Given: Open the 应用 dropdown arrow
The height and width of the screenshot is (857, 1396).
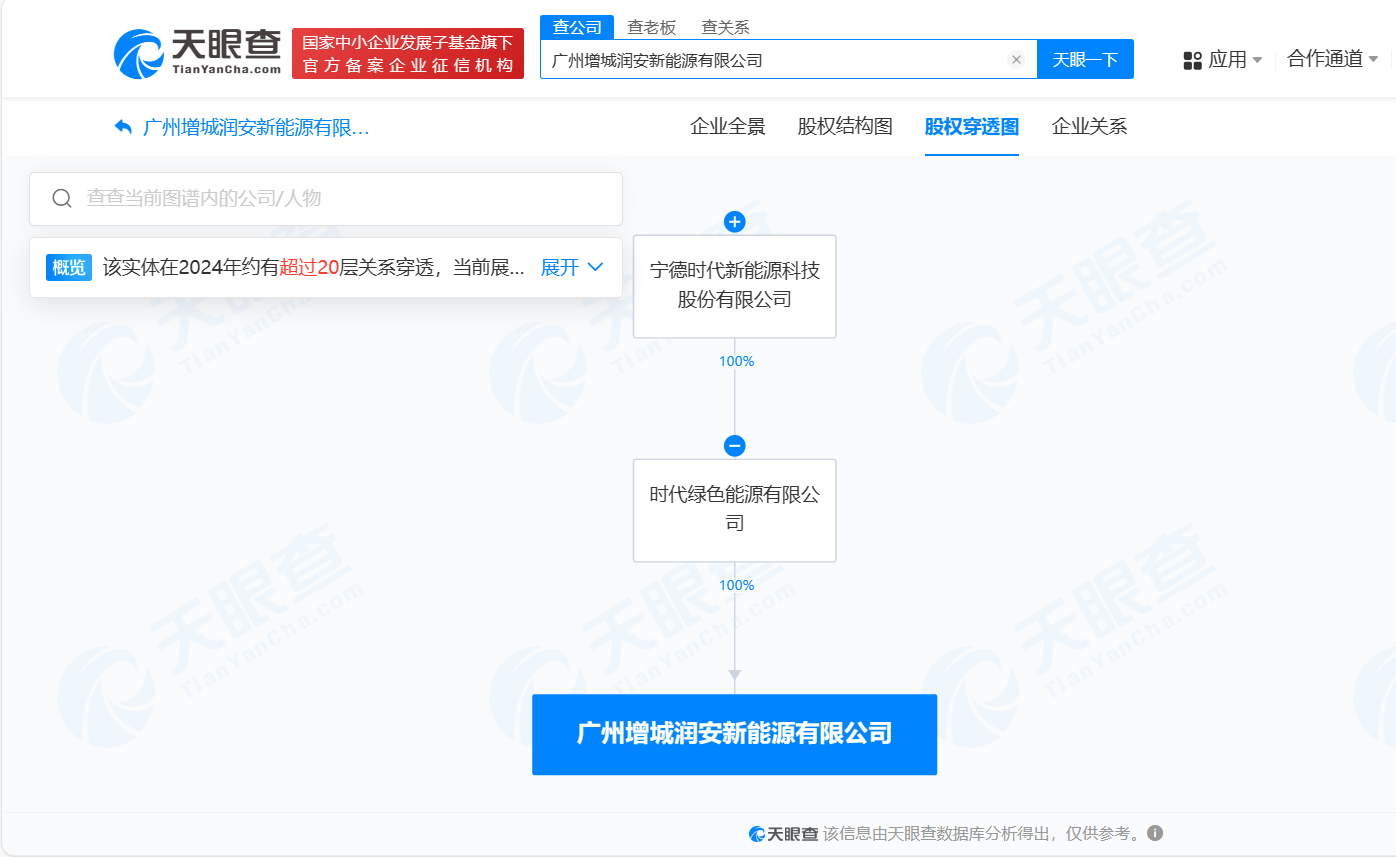Looking at the screenshot, I should point(1259,60).
